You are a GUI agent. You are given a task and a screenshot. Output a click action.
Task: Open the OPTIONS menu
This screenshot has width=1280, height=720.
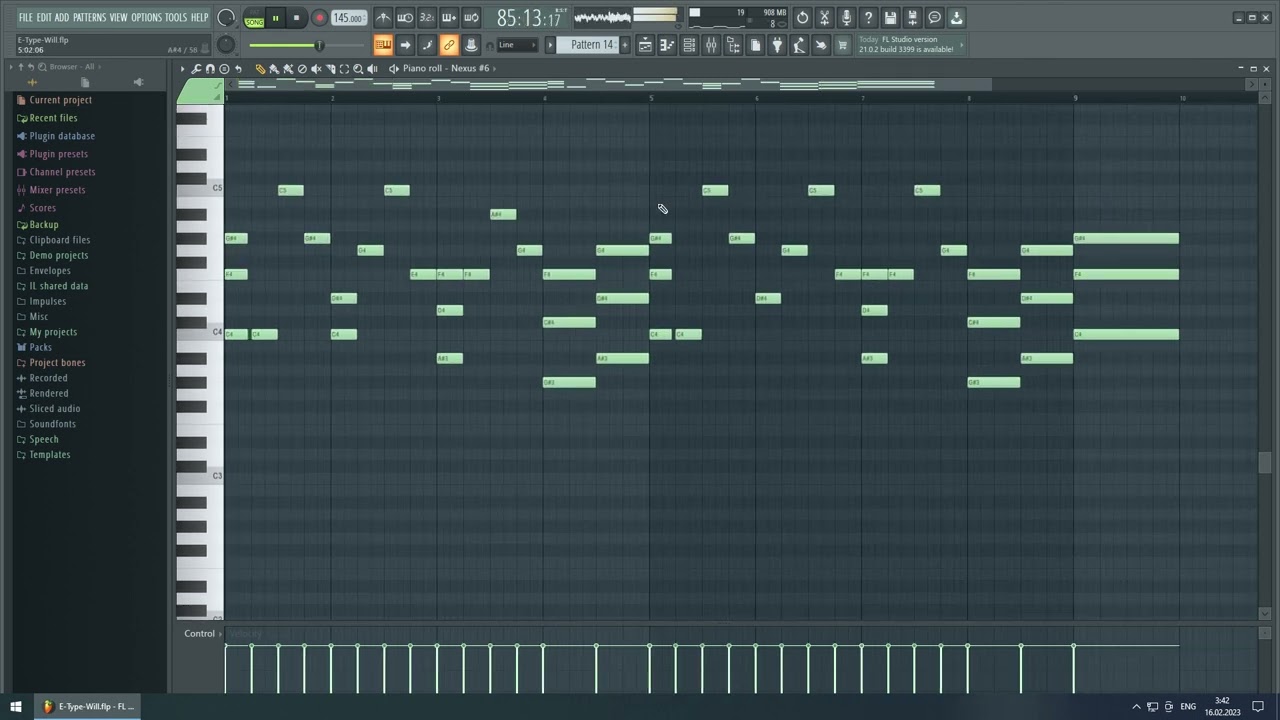(146, 17)
